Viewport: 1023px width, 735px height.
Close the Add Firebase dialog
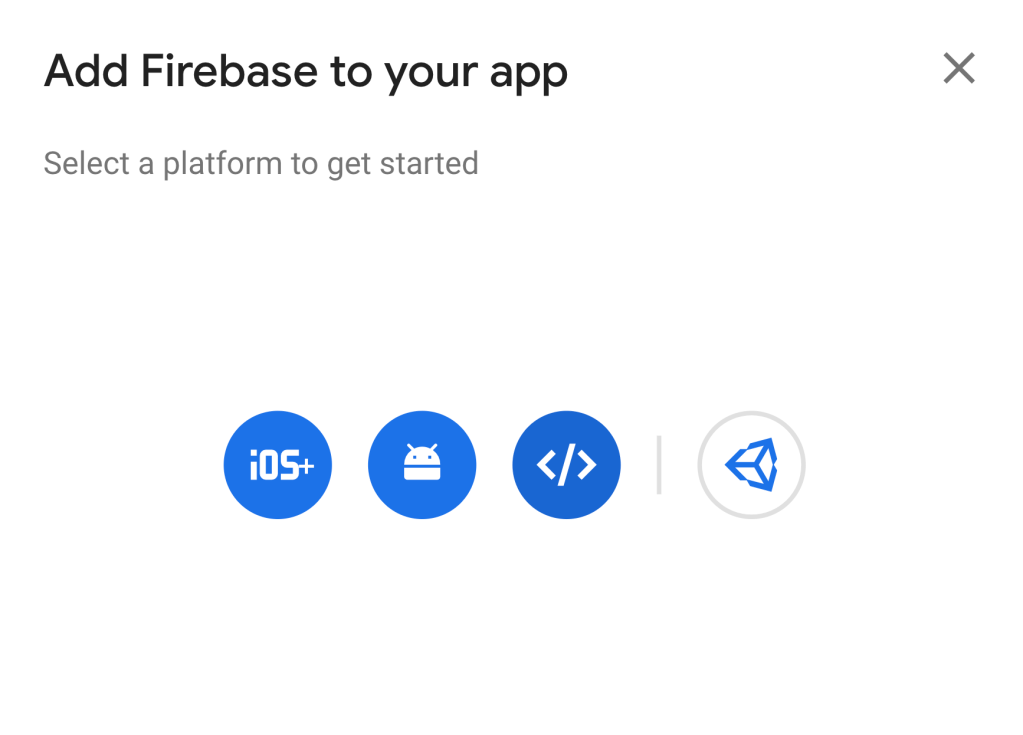pyautogui.click(x=958, y=68)
